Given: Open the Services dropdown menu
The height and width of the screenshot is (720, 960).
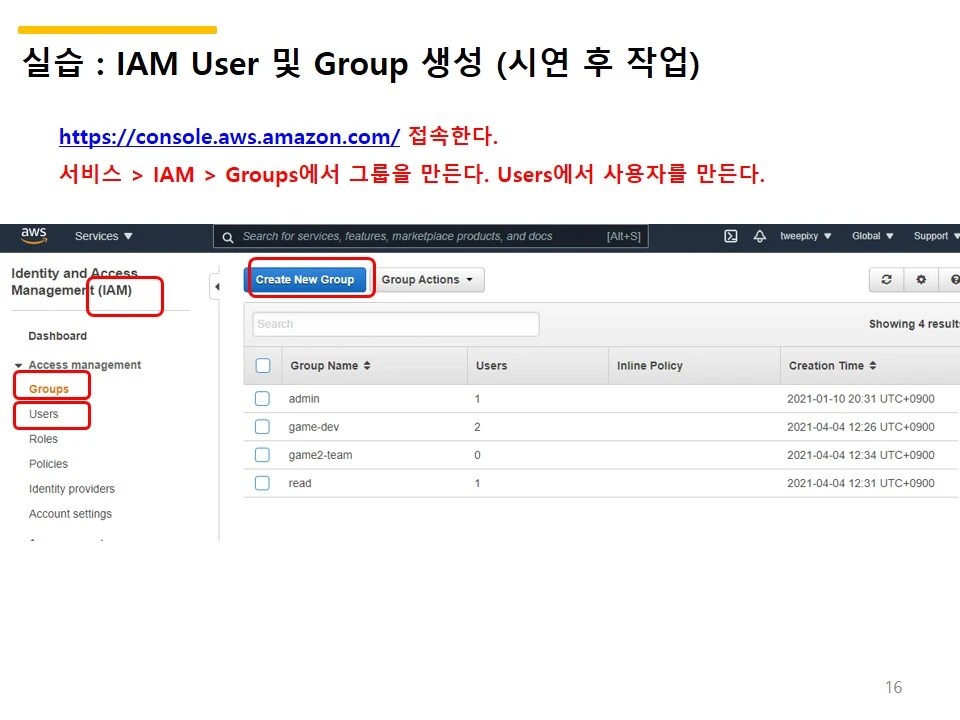Looking at the screenshot, I should tap(103, 236).
